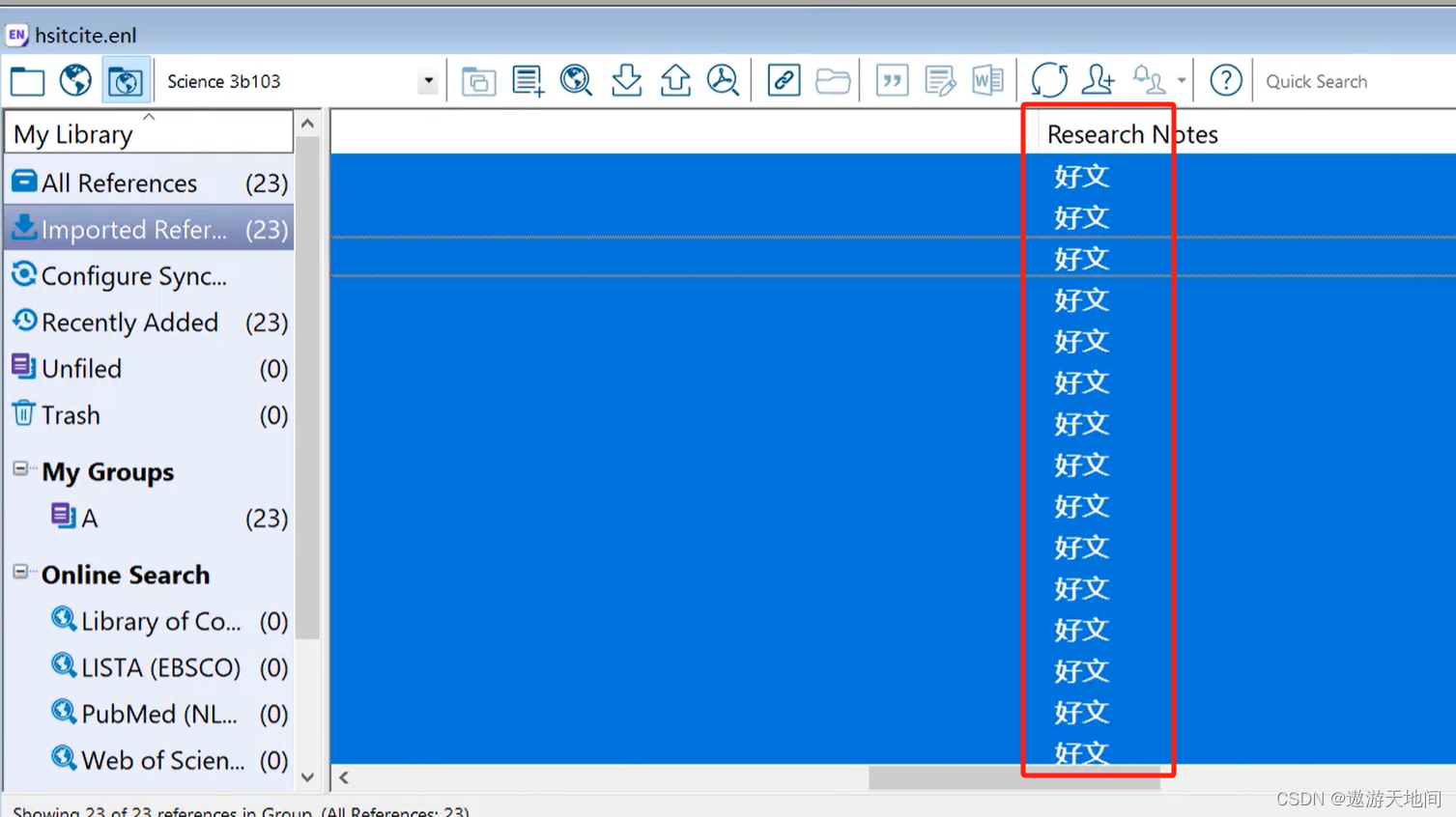Viewport: 1456px width, 817px height.
Task: Switch to Local Library Mode icon
Action: [27, 81]
